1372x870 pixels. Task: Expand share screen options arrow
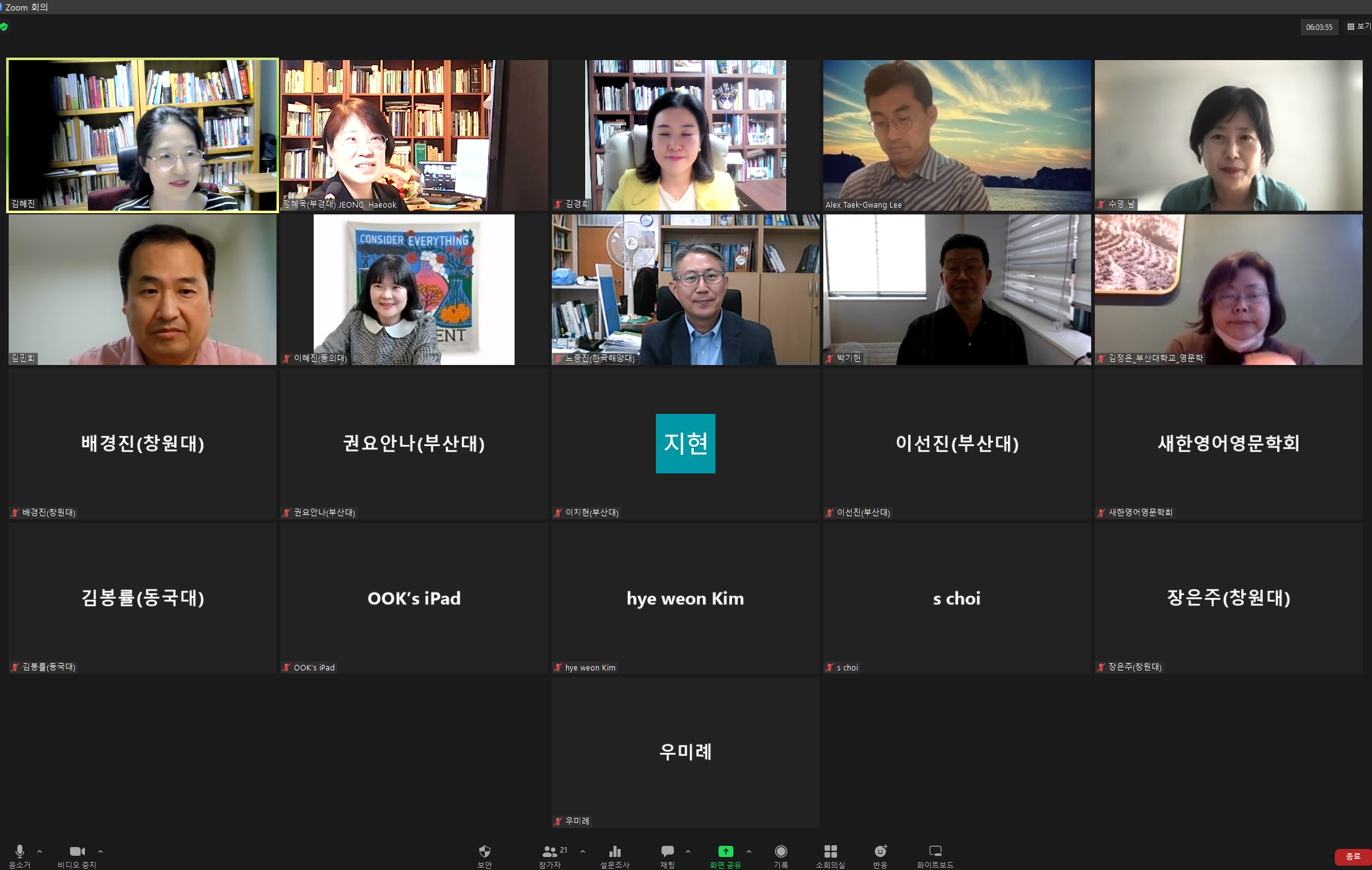(x=749, y=851)
